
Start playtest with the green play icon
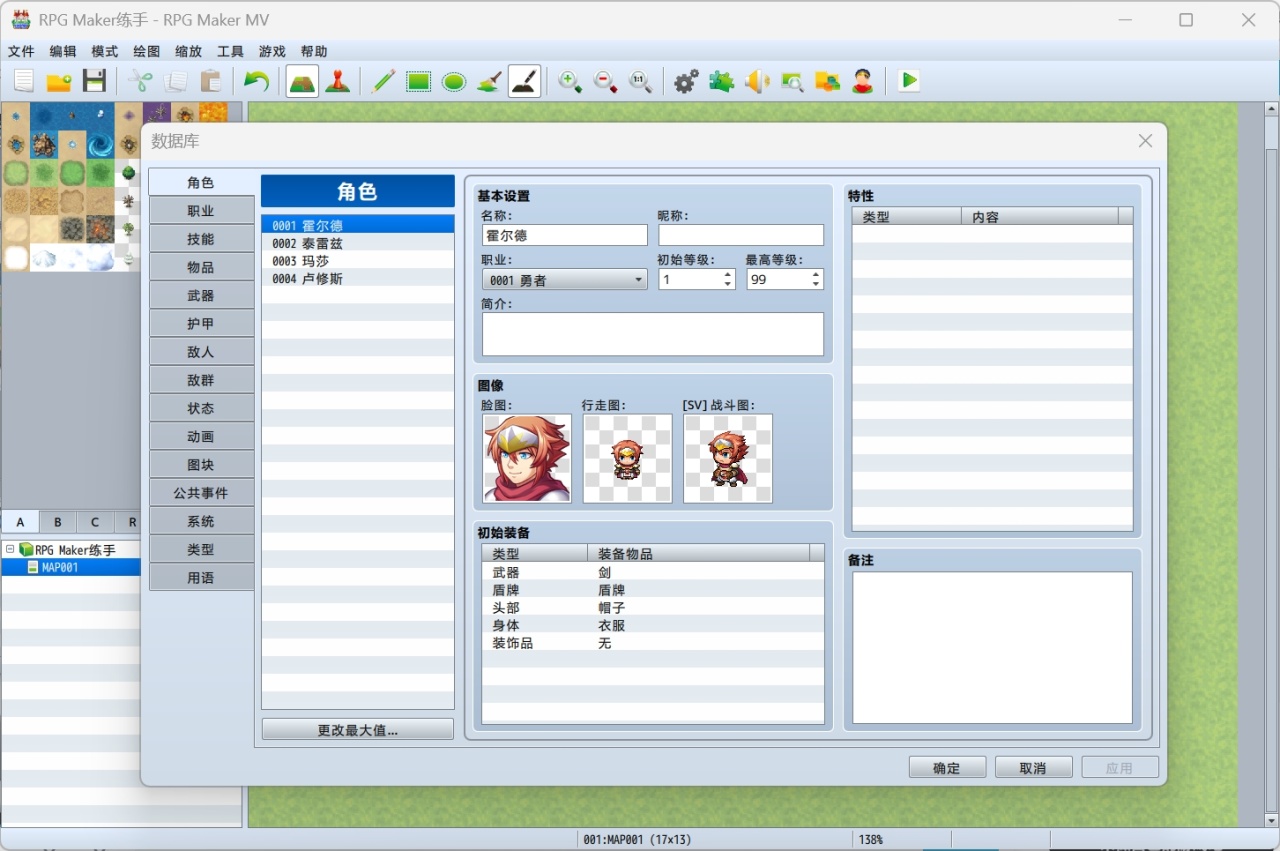tap(908, 81)
